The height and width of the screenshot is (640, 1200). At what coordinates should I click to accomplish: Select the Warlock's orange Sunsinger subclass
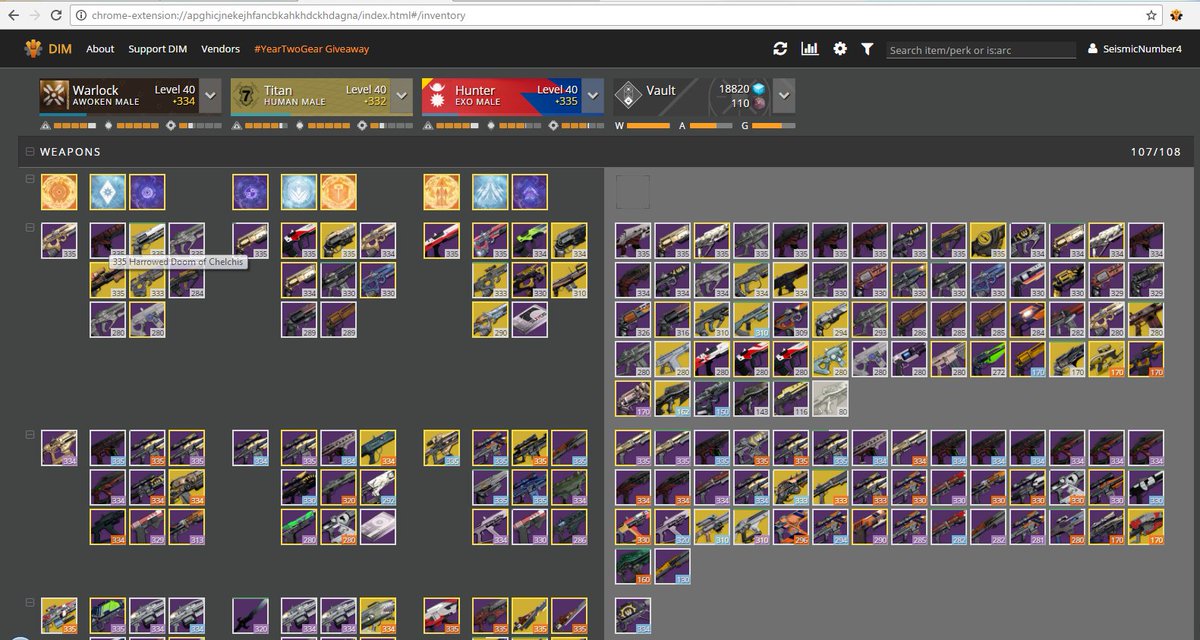pos(59,192)
